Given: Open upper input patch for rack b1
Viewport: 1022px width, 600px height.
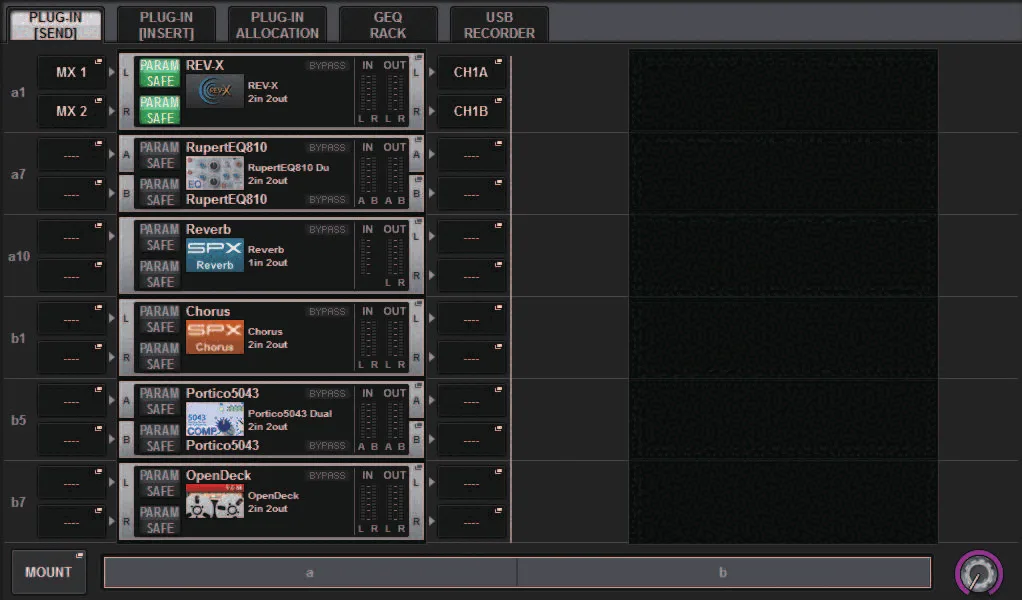Looking at the screenshot, I should click(x=72, y=319).
